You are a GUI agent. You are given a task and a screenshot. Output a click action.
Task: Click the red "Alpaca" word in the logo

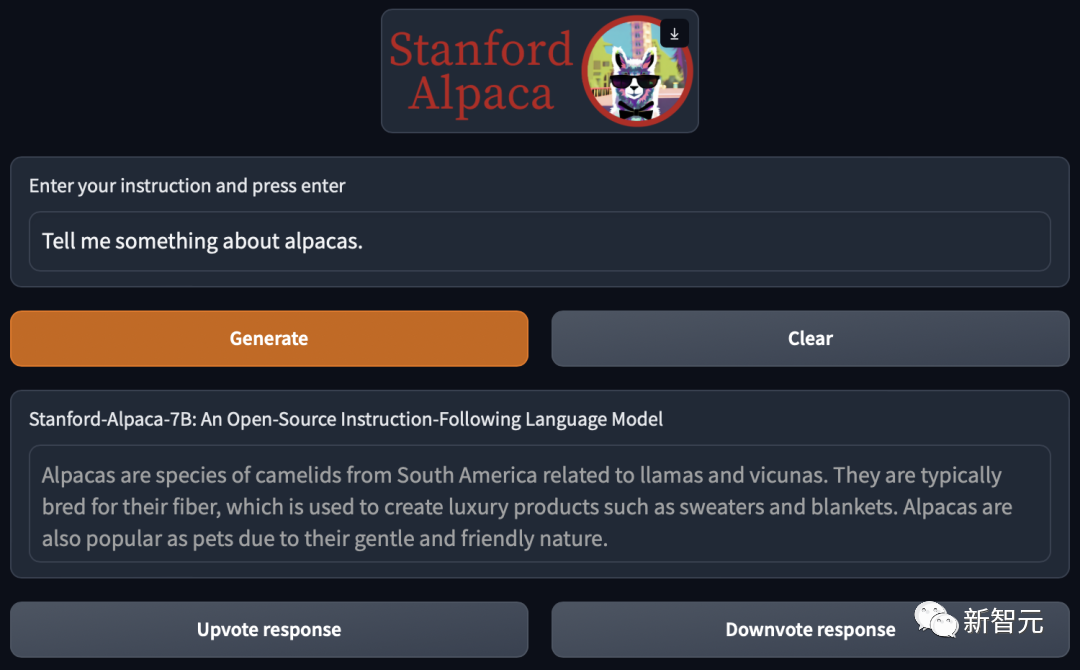click(480, 95)
